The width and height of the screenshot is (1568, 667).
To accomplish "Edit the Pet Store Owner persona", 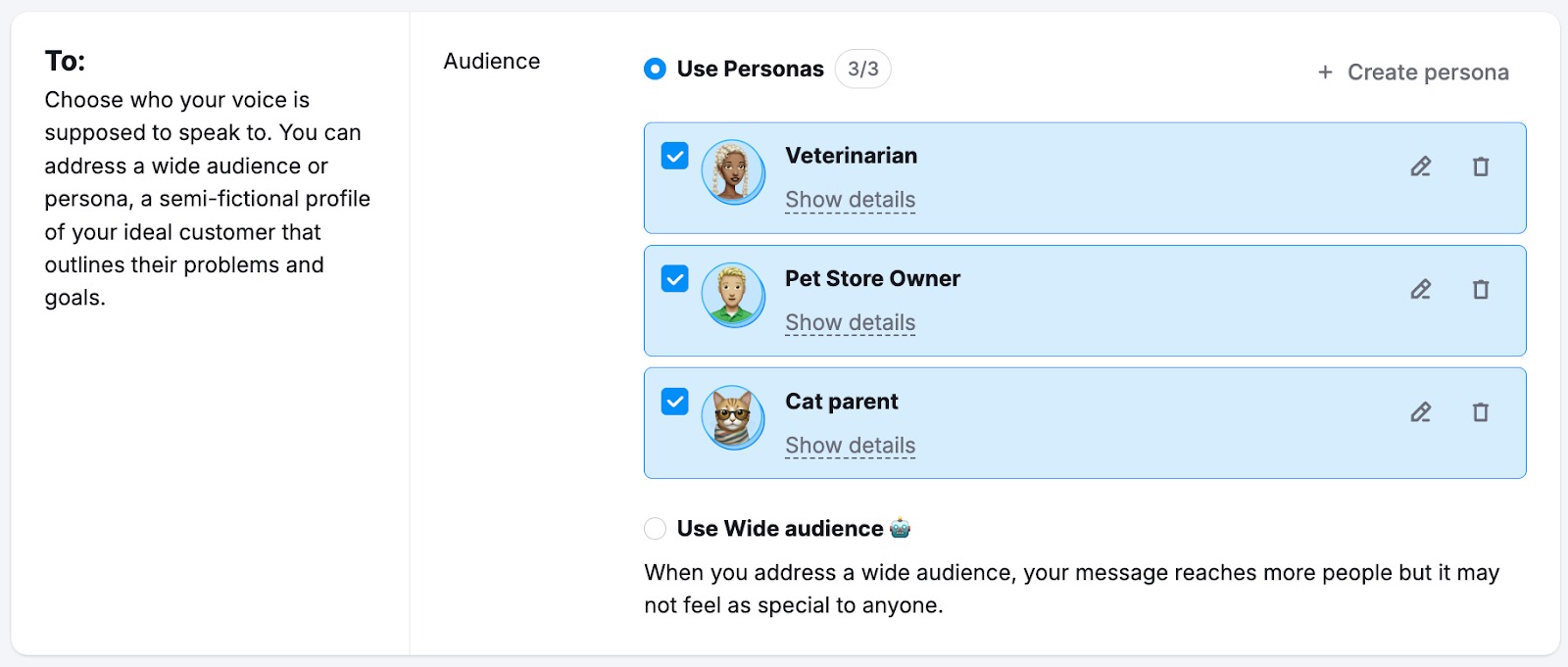I will click(1421, 289).
